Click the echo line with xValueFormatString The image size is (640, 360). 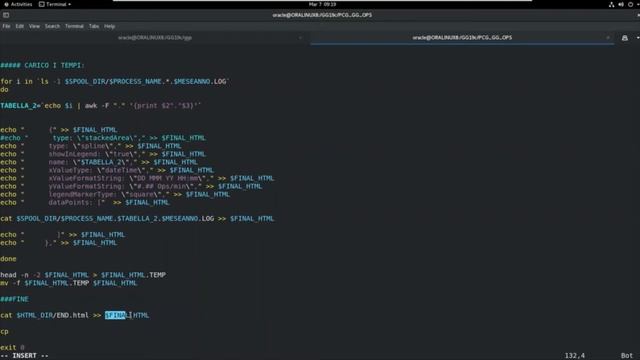pos(137,178)
